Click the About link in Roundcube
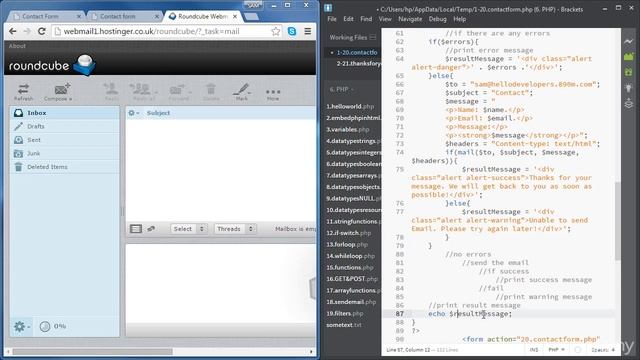 tap(17, 46)
